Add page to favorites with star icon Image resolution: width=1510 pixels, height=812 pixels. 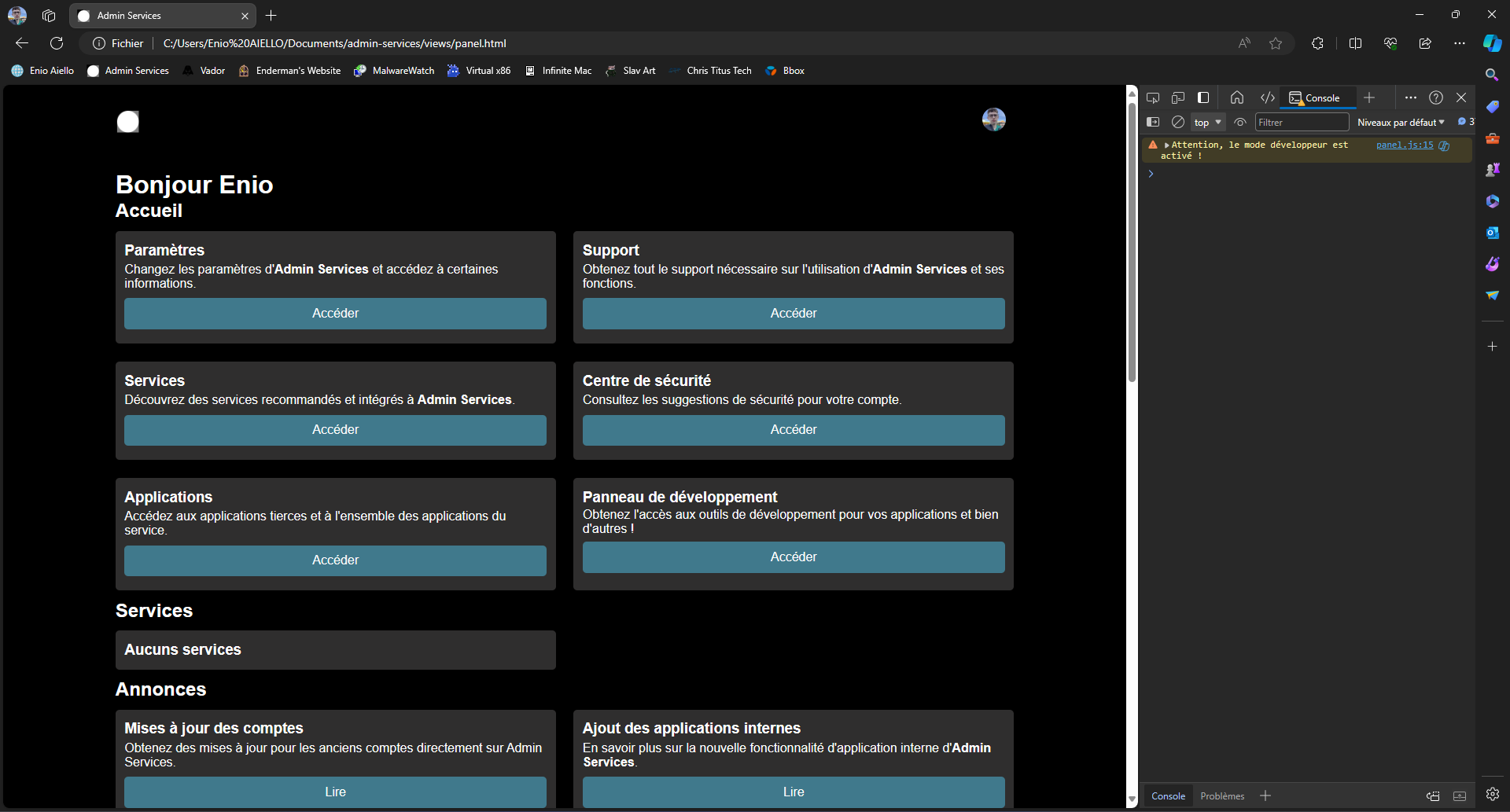click(1276, 43)
